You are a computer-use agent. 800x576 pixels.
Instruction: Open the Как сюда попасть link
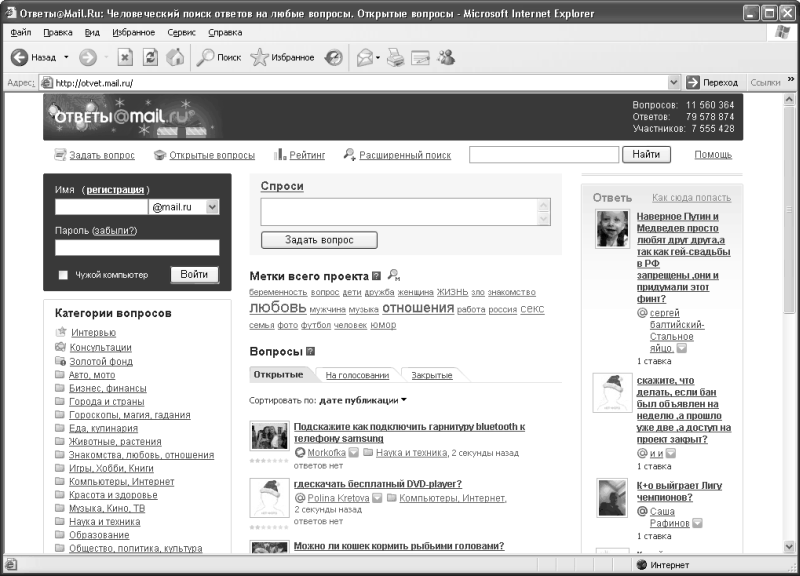tap(691, 197)
